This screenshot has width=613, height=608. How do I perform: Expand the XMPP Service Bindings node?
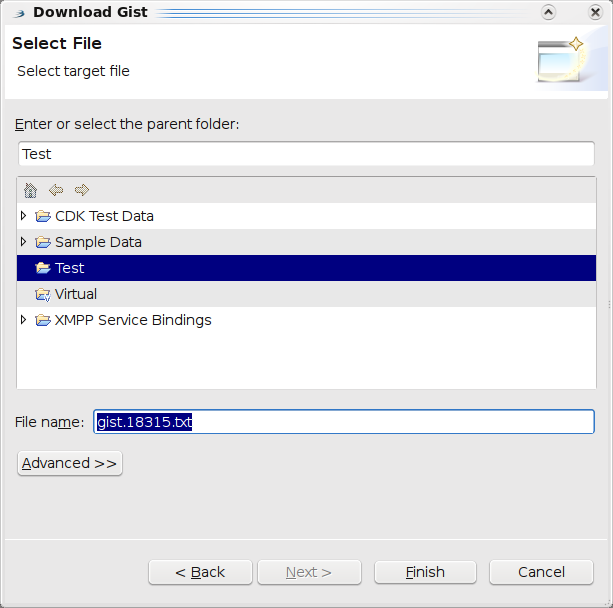click(x=24, y=320)
